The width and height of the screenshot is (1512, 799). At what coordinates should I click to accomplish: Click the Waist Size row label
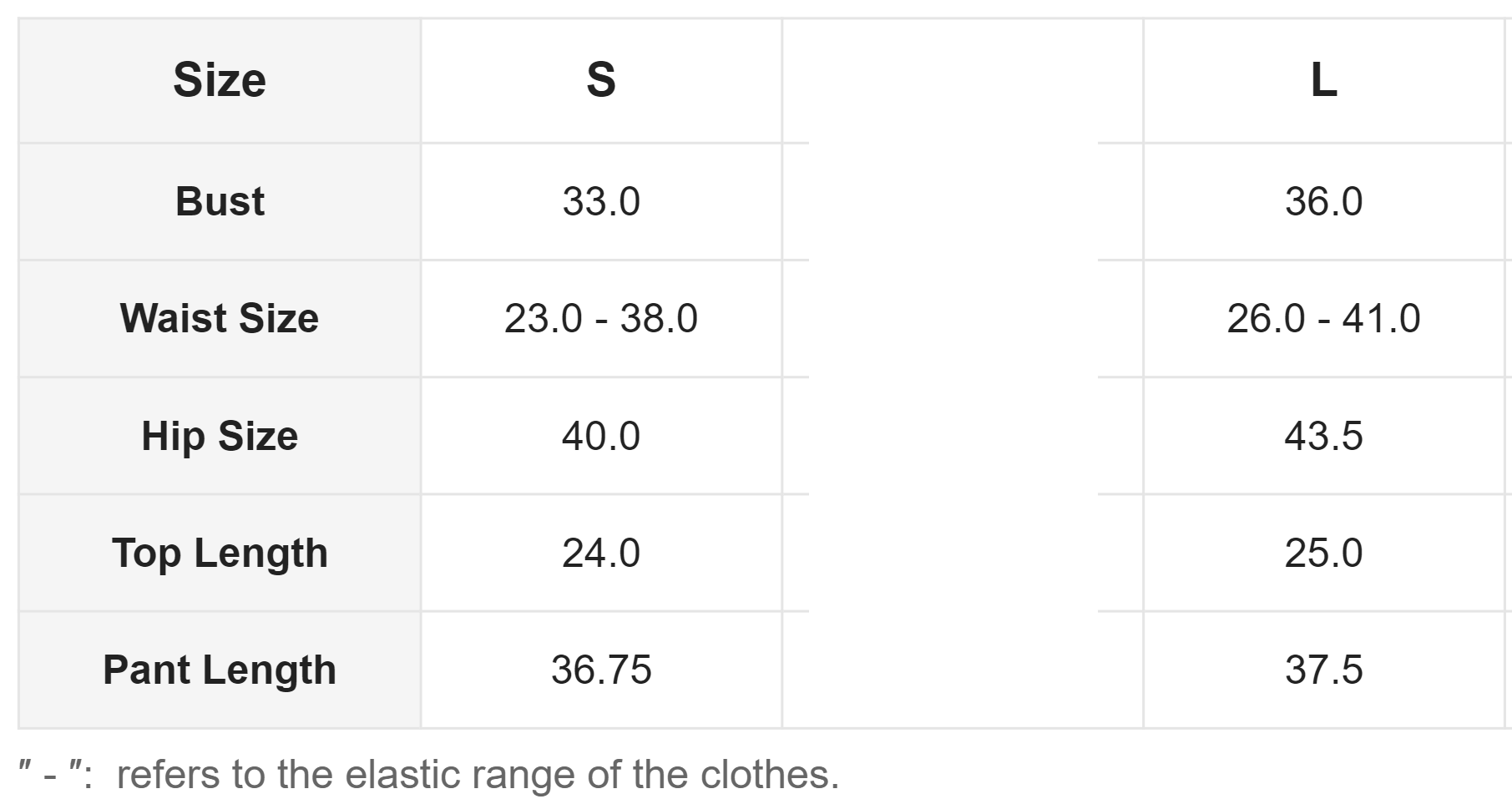coord(220,318)
